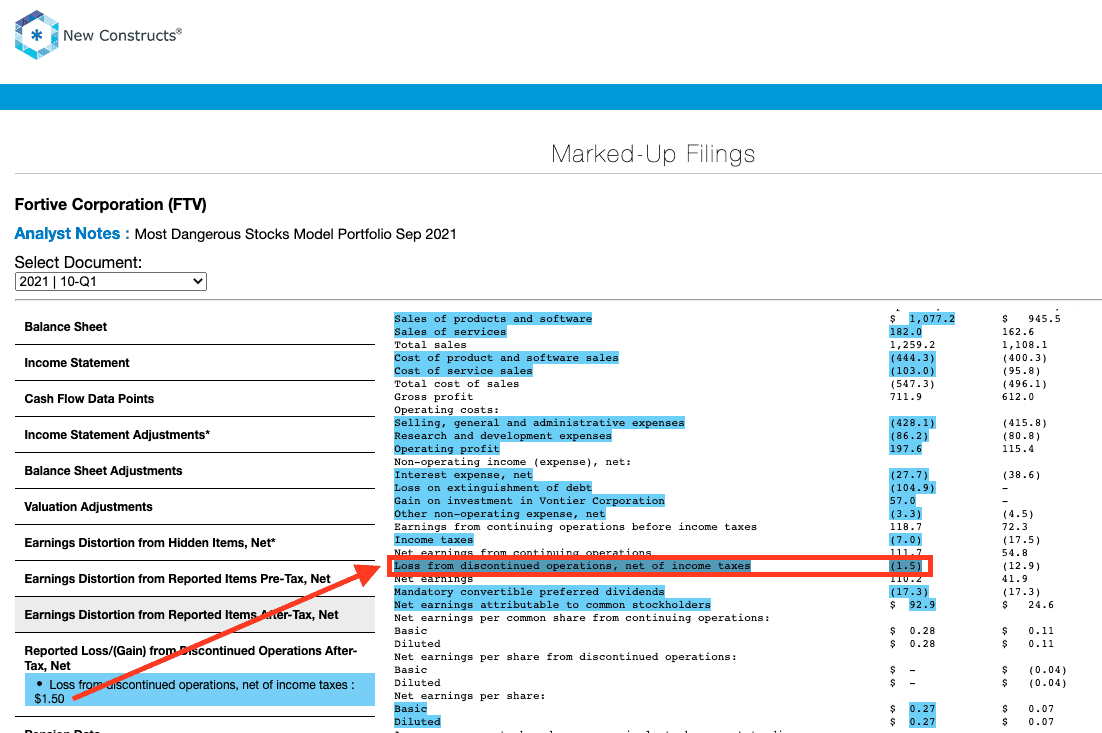
Task: Click highlighted value (428.1)
Action: (912, 423)
